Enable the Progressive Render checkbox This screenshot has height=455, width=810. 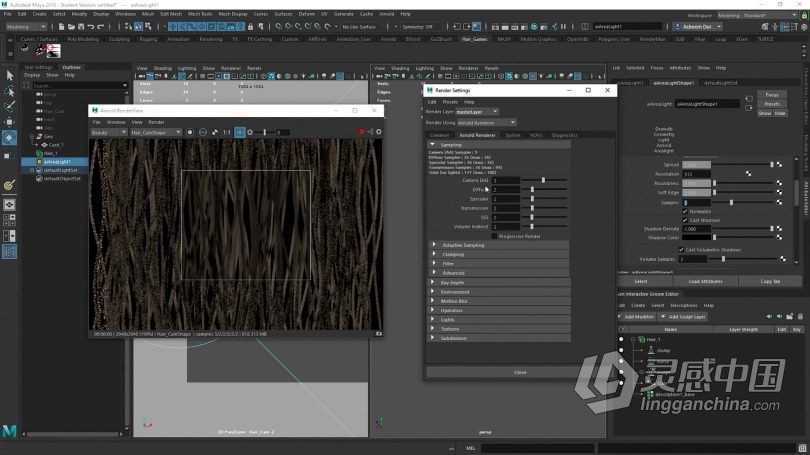coord(494,236)
